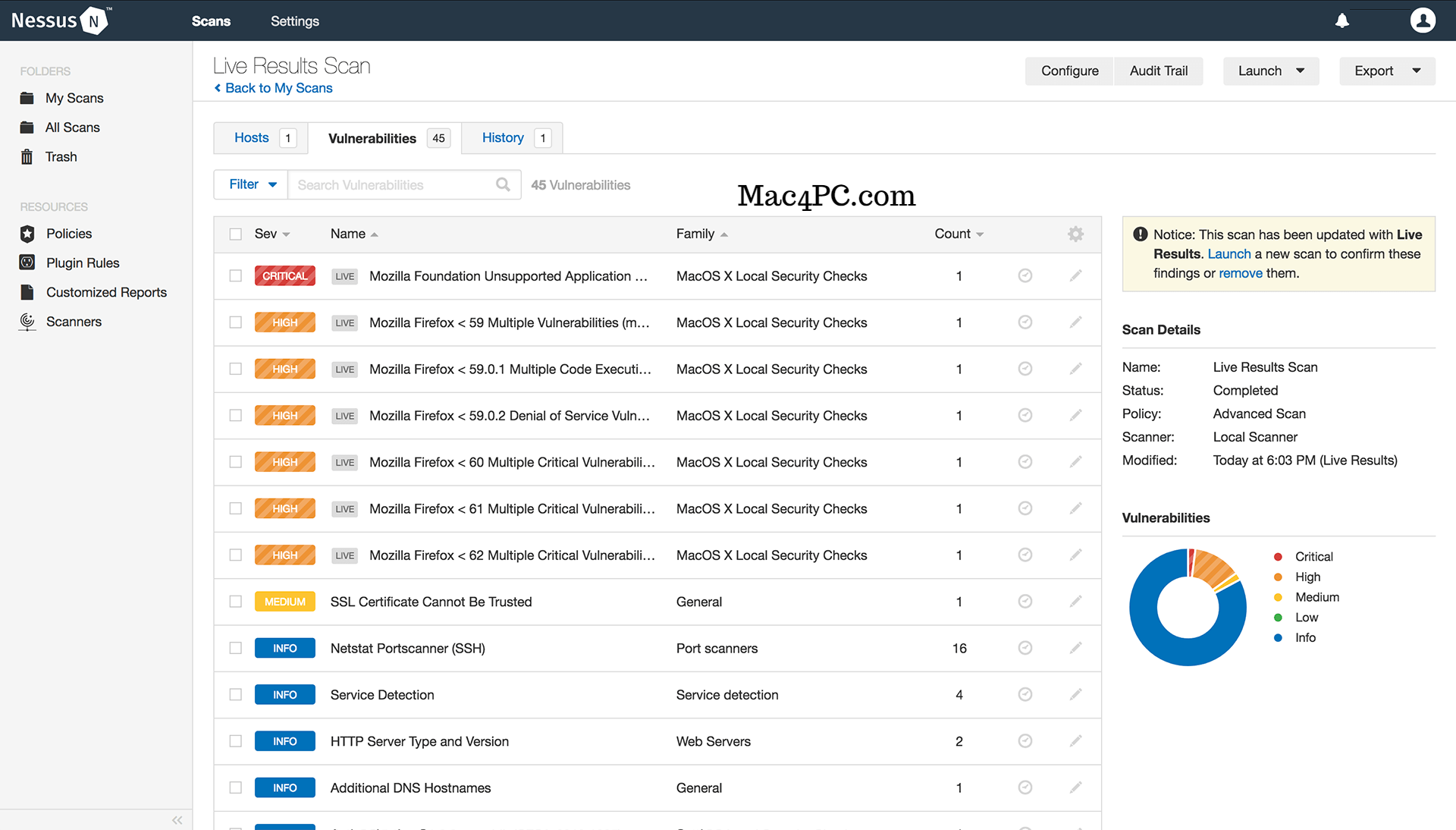Open the Launch dropdown menu
The height and width of the screenshot is (830, 1456).
[x=1271, y=71]
